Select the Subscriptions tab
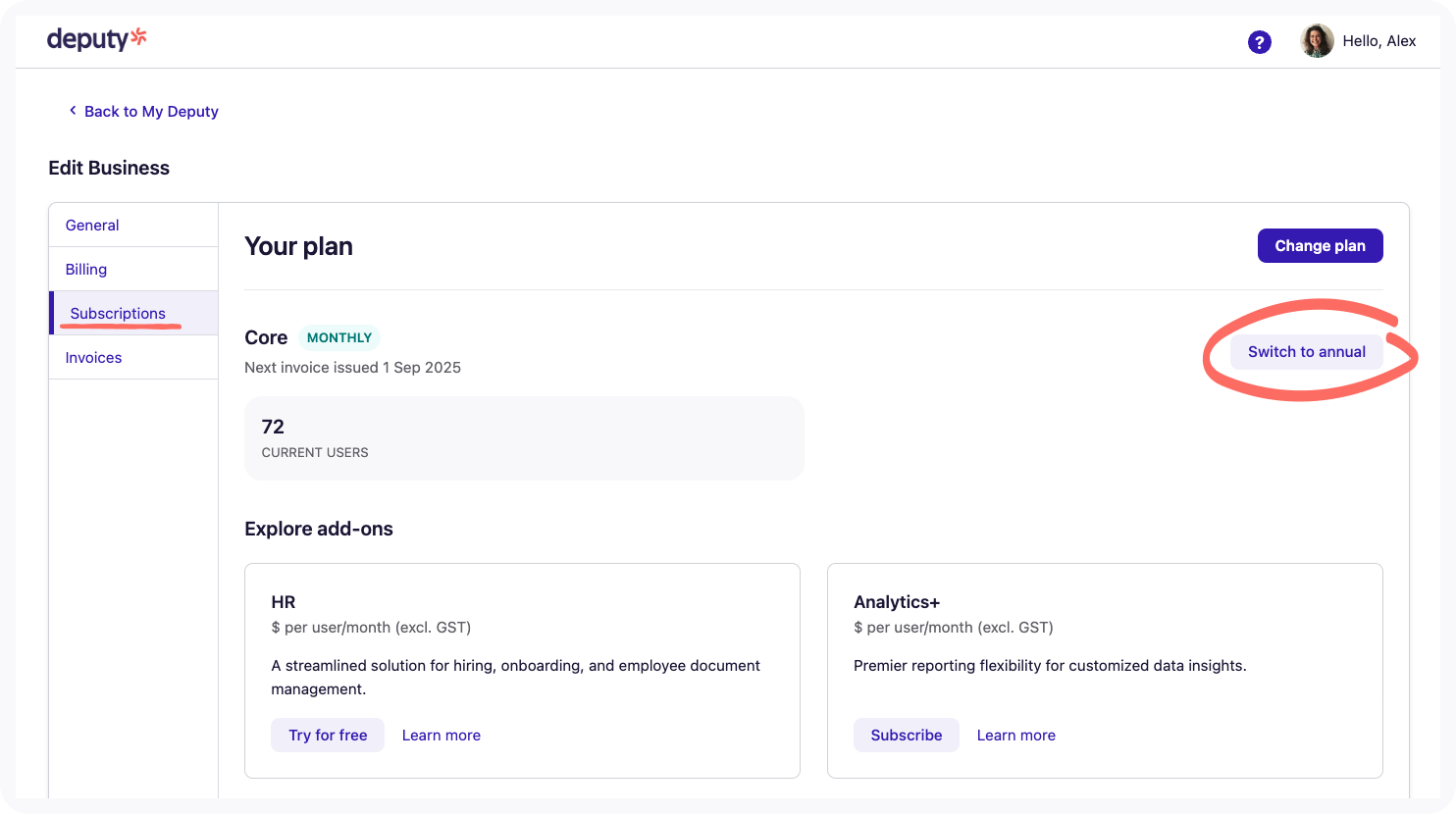The height and width of the screenshot is (814, 1456). pos(118,314)
